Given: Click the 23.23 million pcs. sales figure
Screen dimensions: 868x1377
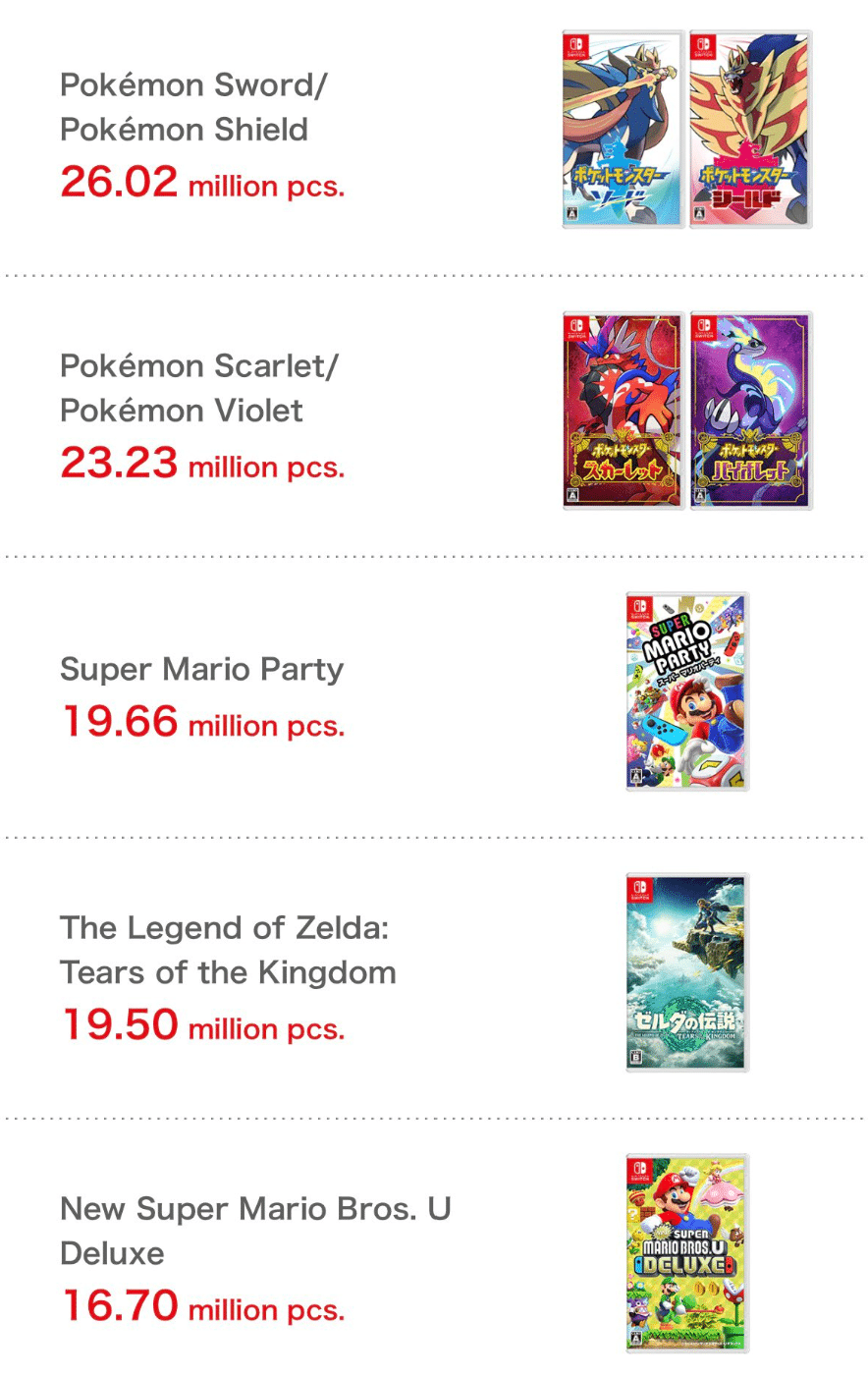Looking at the screenshot, I should [x=202, y=464].
